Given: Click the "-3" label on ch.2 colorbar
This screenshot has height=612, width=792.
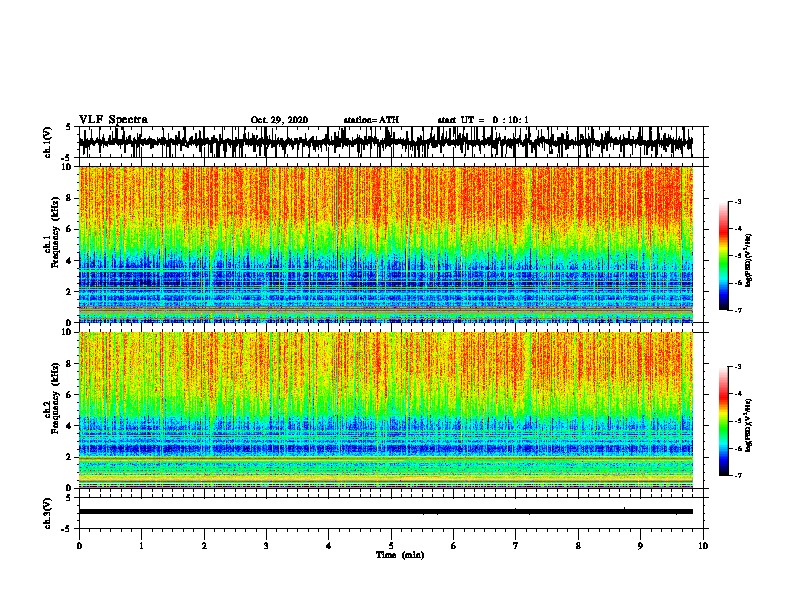Looking at the screenshot, I should (x=737, y=367).
